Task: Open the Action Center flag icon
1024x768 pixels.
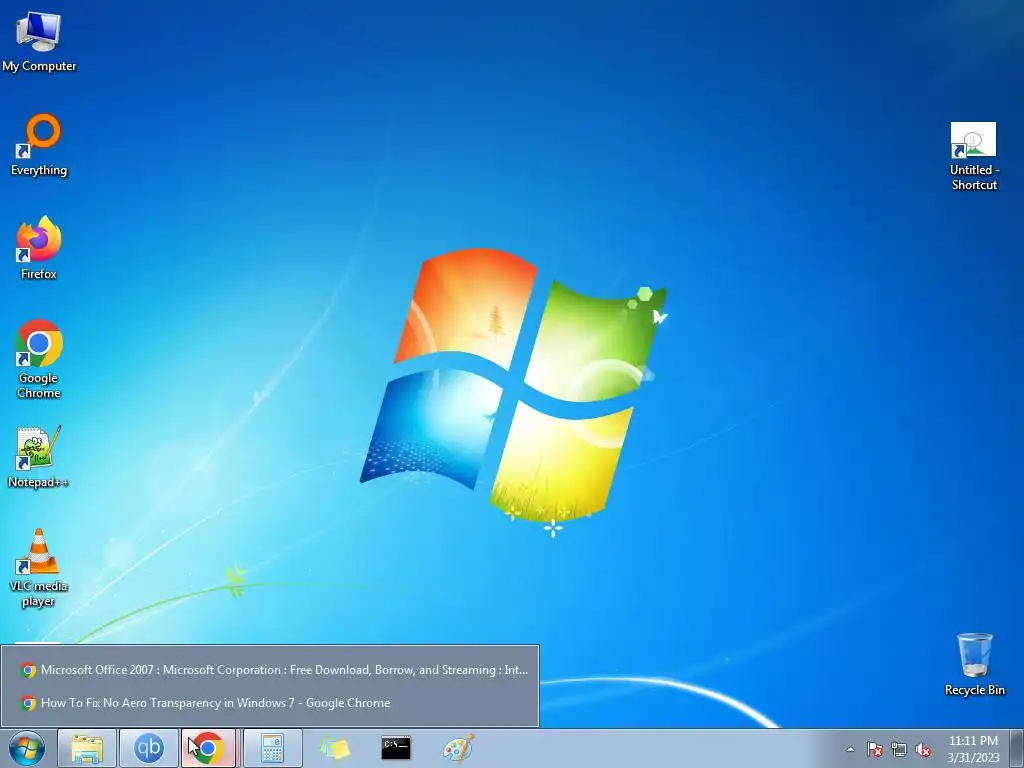Action: click(874, 749)
